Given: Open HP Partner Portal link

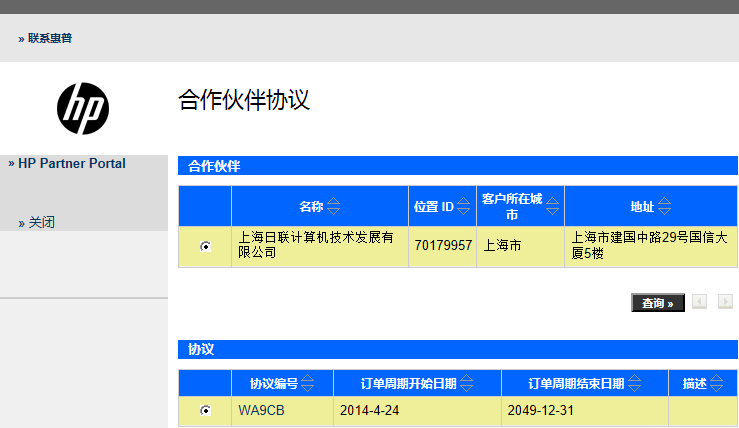Looking at the screenshot, I should (72, 164).
